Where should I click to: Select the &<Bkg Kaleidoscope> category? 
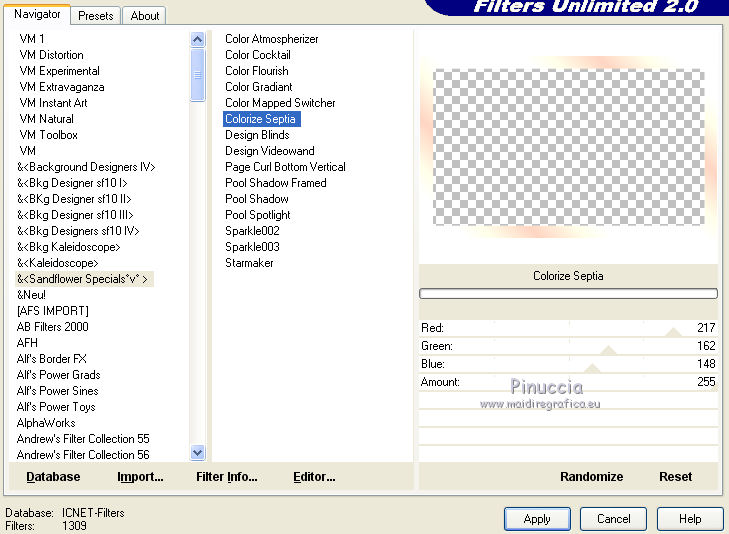69,247
